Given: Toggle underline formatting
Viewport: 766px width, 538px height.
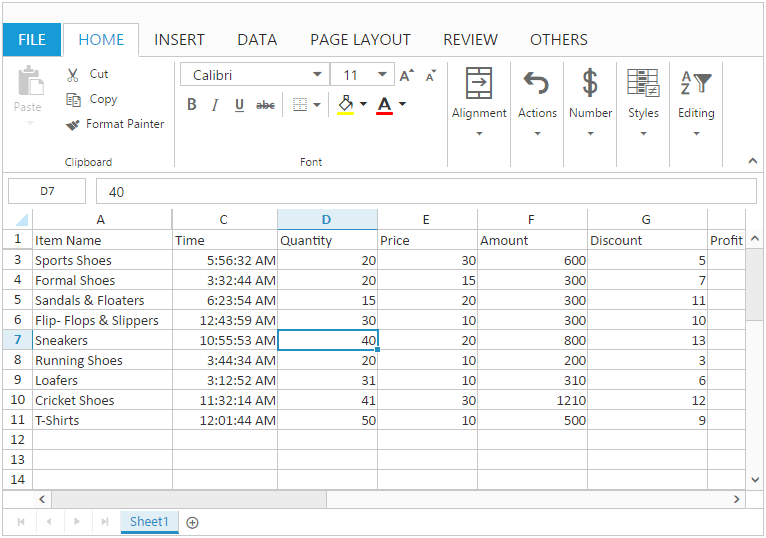Looking at the screenshot, I should 239,105.
